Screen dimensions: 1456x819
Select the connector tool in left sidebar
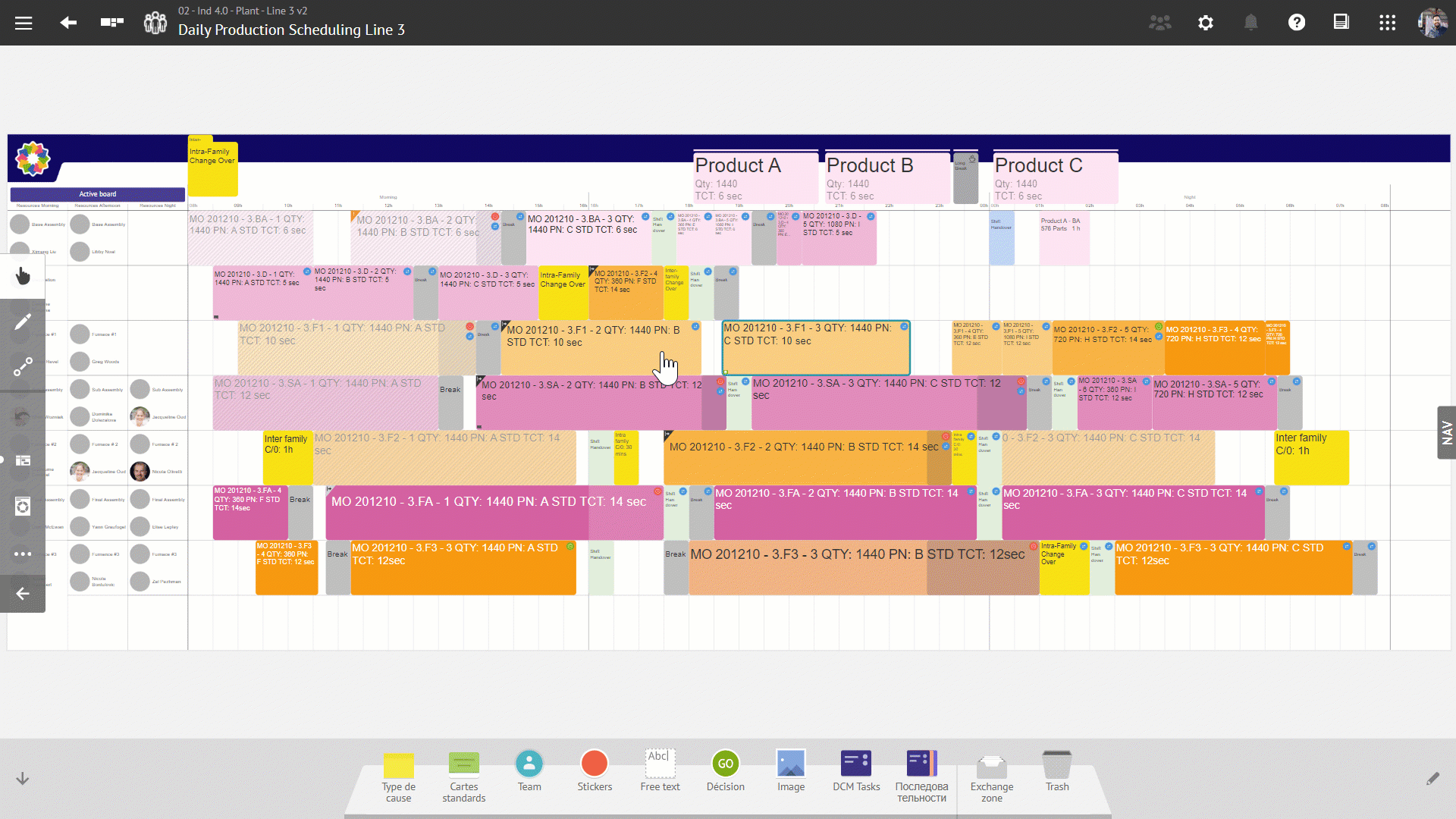click(x=23, y=366)
